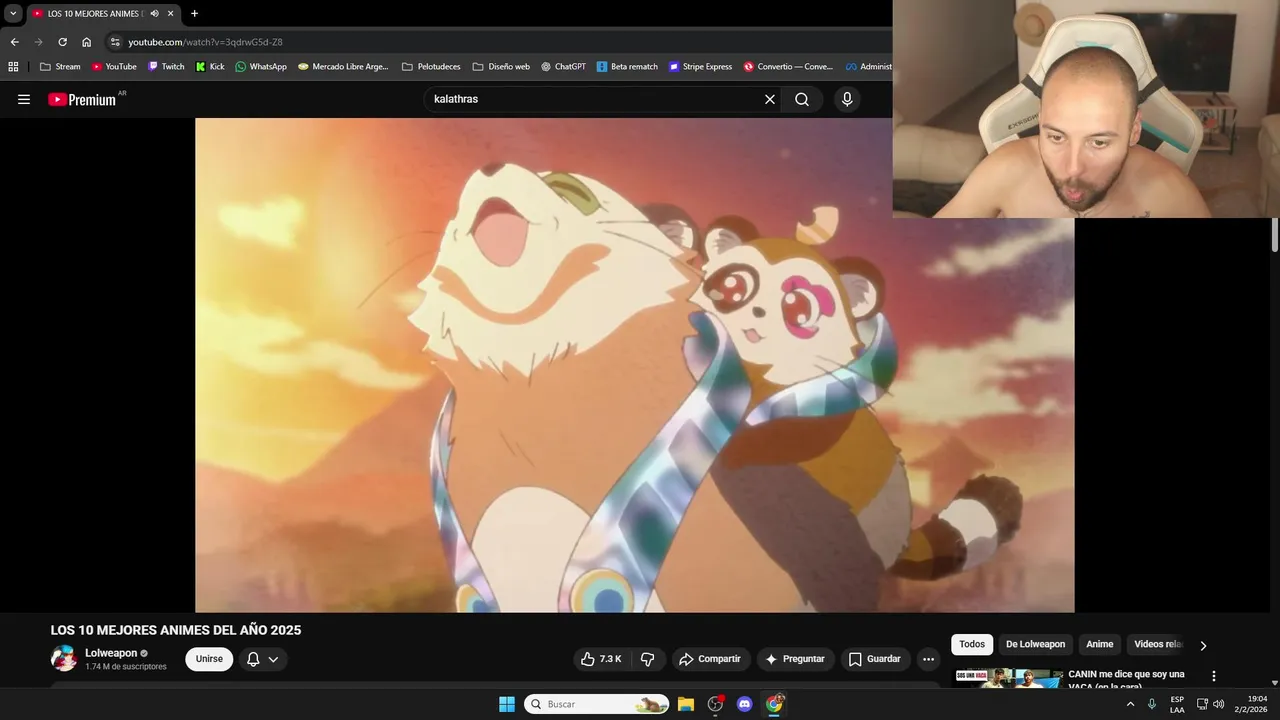The image size is (1280, 720).
Task: Like the video with thumbs up
Action: click(601, 659)
